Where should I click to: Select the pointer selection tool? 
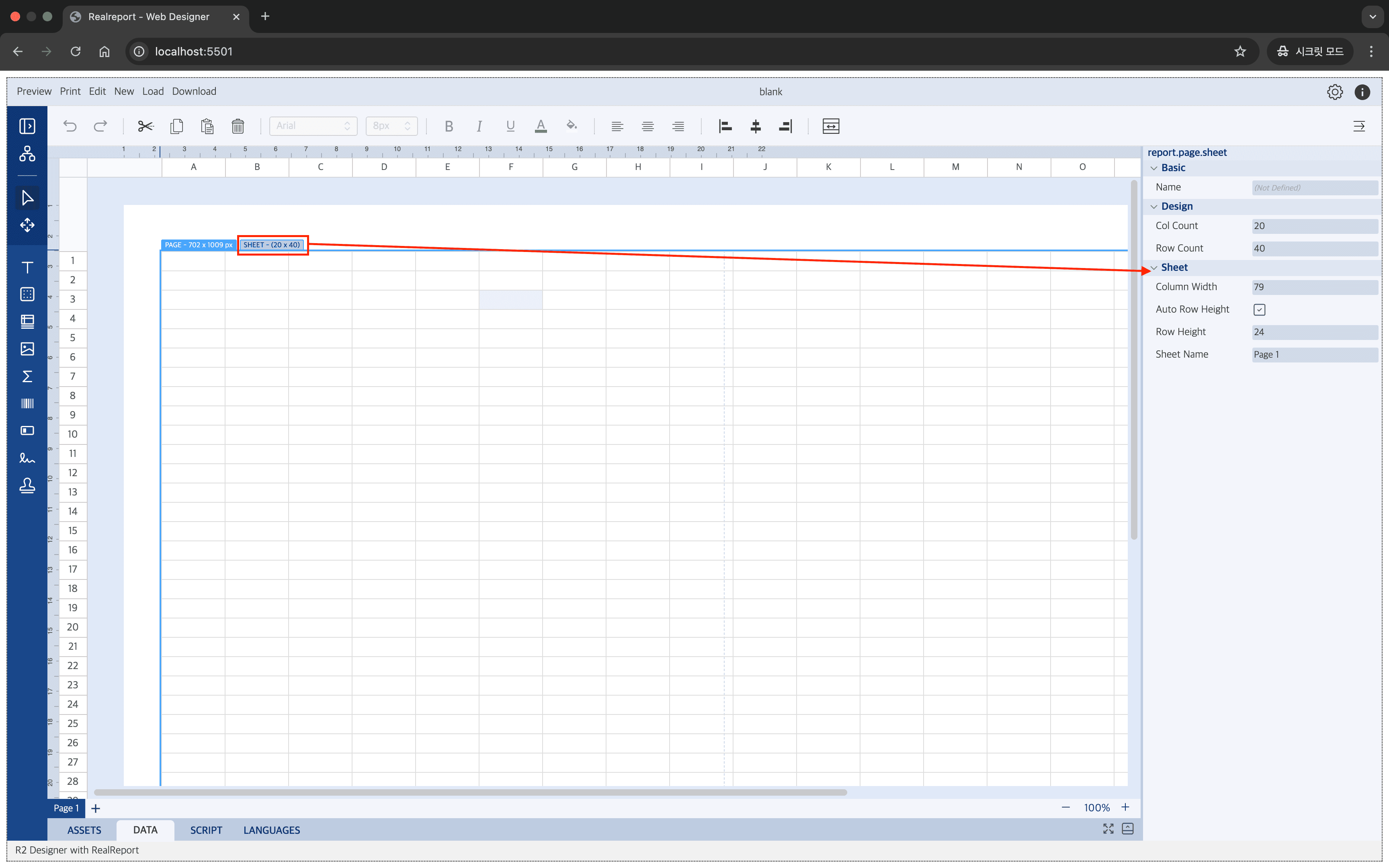[x=27, y=197]
